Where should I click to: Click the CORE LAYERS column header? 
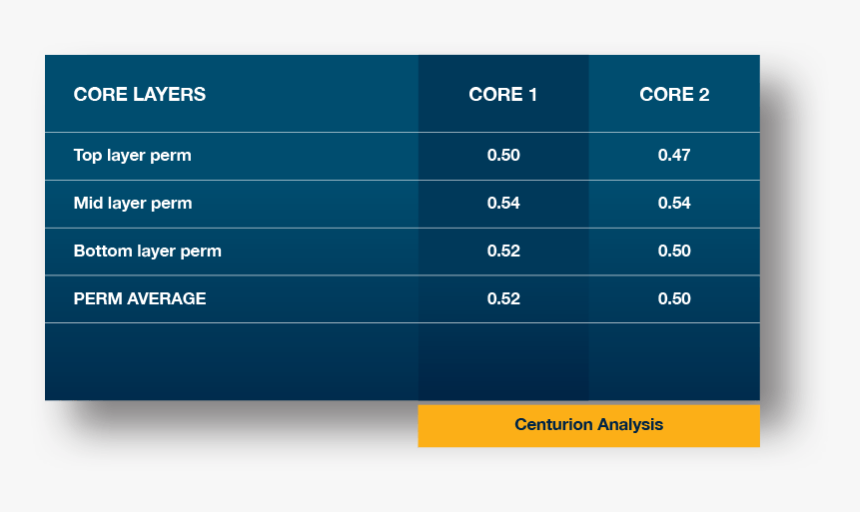click(x=140, y=94)
